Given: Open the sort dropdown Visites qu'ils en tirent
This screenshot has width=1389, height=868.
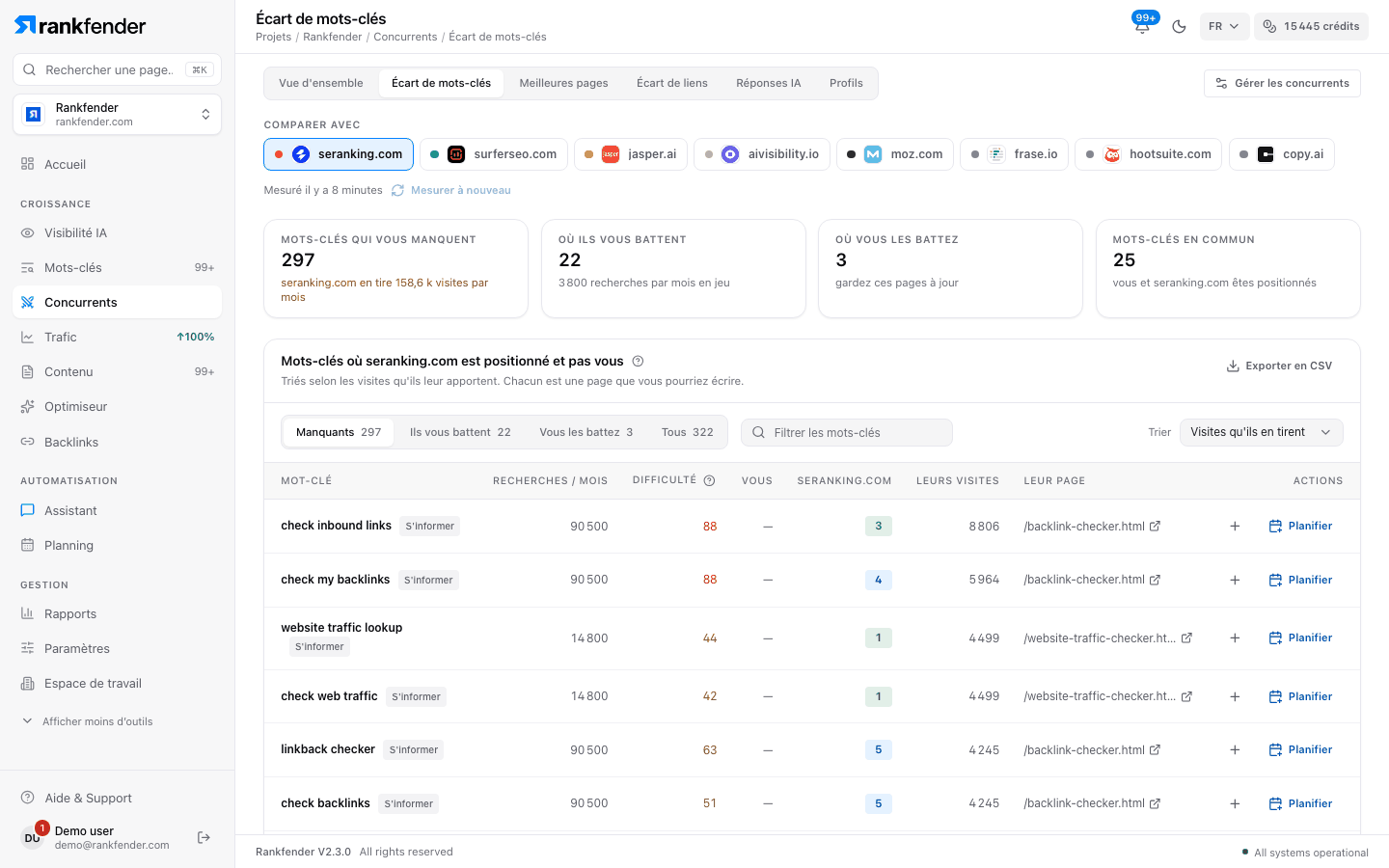Looking at the screenshot, I should [x=1261, y=432].
